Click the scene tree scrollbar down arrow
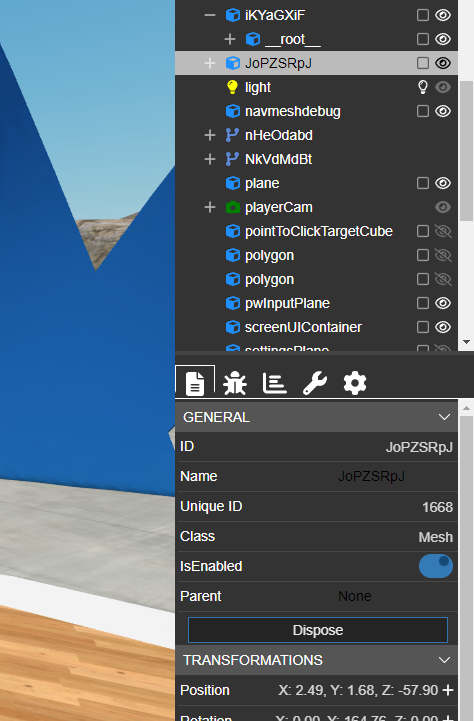The width and height of the screenshot is (474, 721). click(466, 342)
